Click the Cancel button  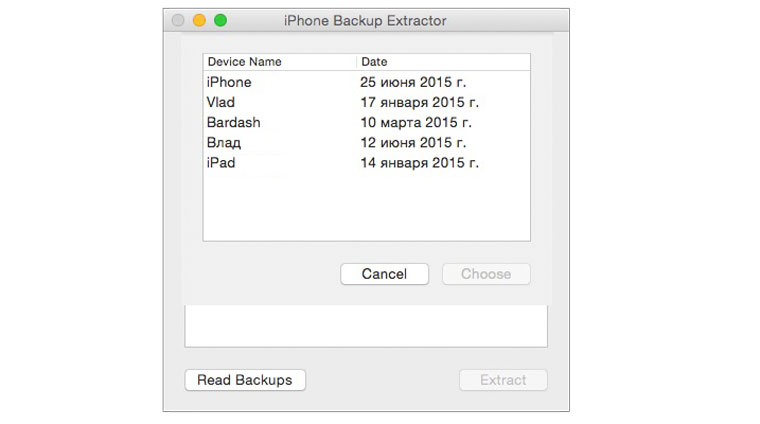pos(384,274)
